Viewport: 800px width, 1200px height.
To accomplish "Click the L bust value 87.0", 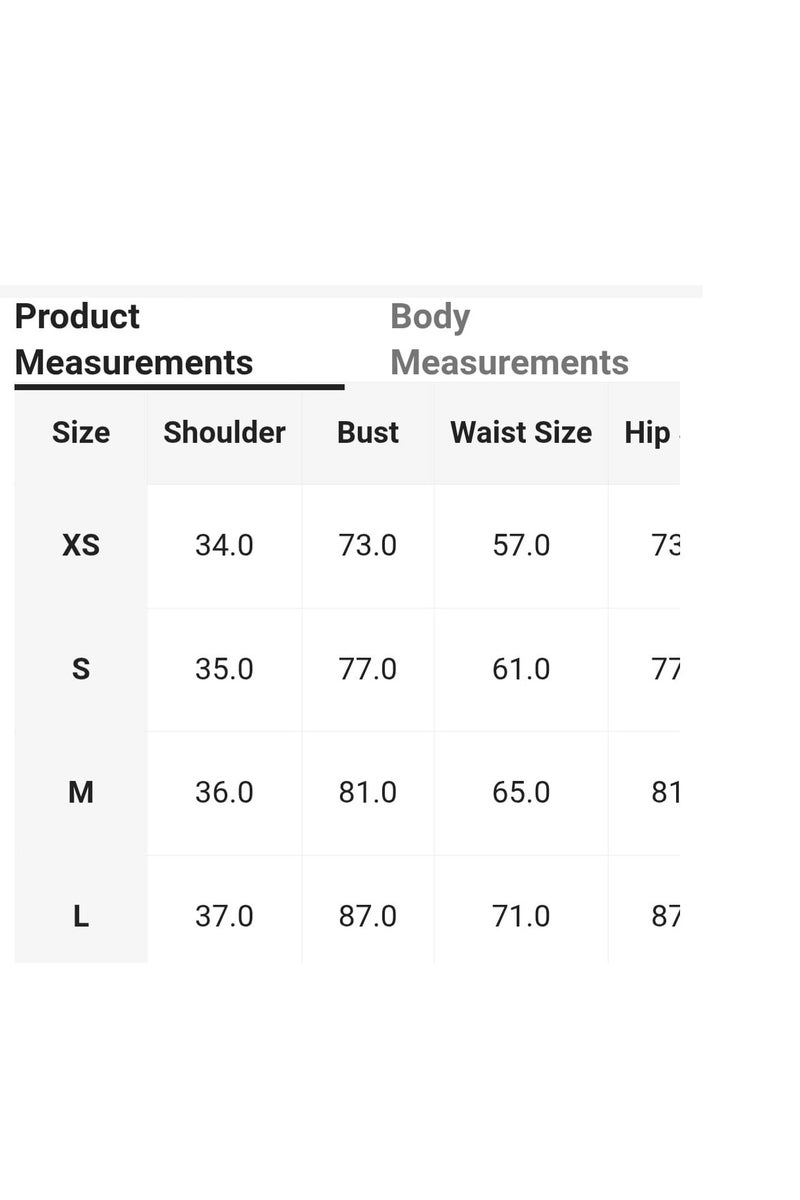I will [x=368, y=916].
